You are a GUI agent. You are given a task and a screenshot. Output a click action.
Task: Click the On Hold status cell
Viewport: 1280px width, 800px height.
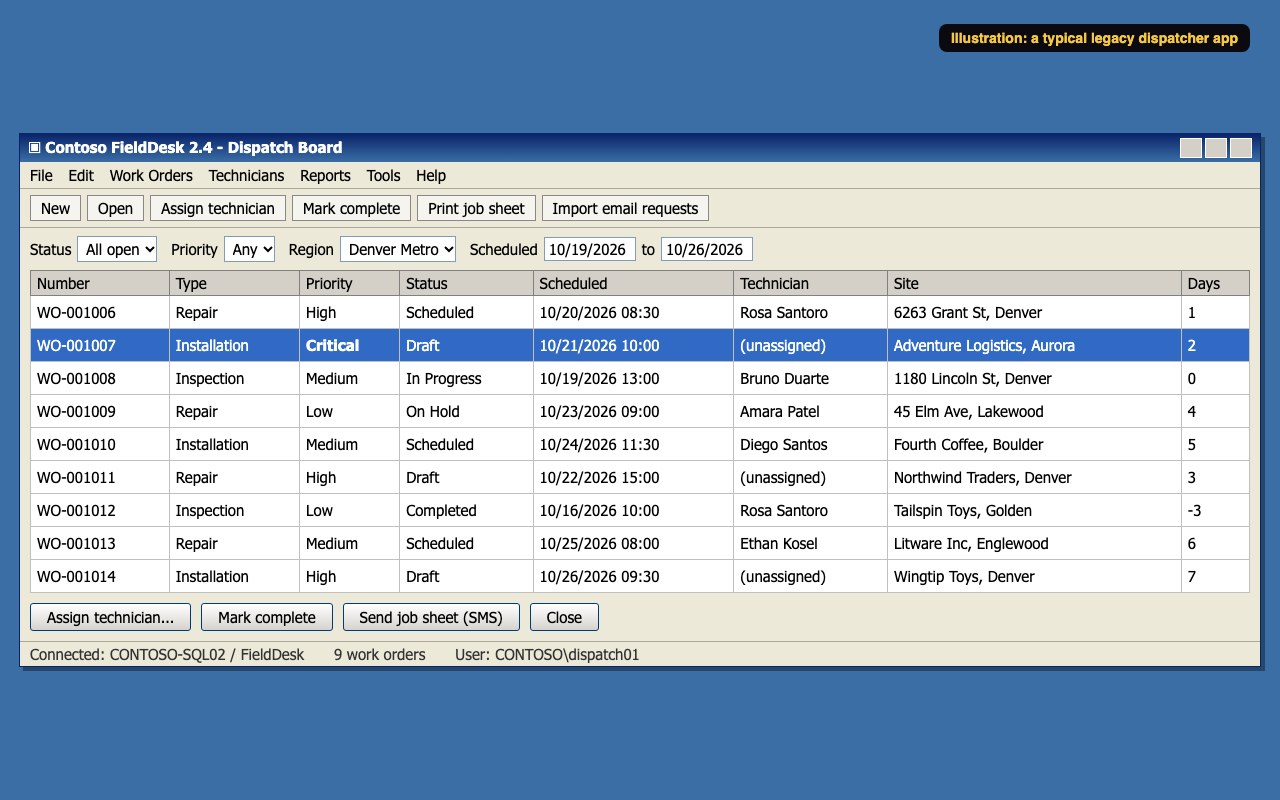466,411
